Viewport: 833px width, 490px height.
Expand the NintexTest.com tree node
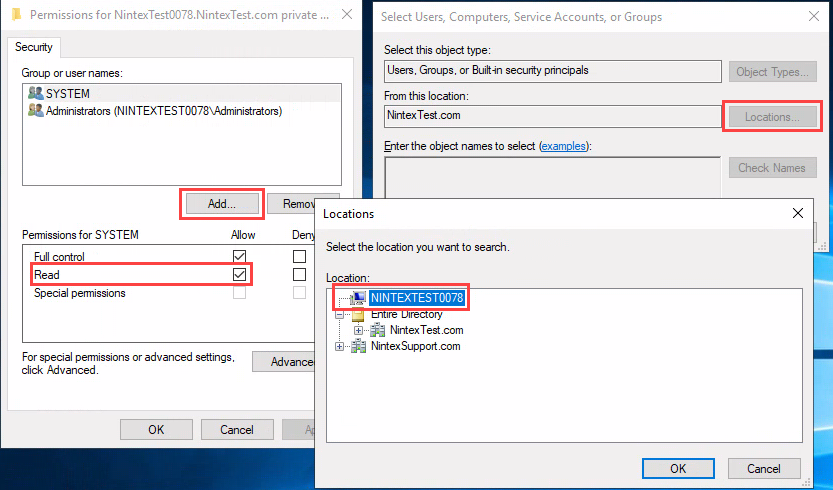click(359, 330)
